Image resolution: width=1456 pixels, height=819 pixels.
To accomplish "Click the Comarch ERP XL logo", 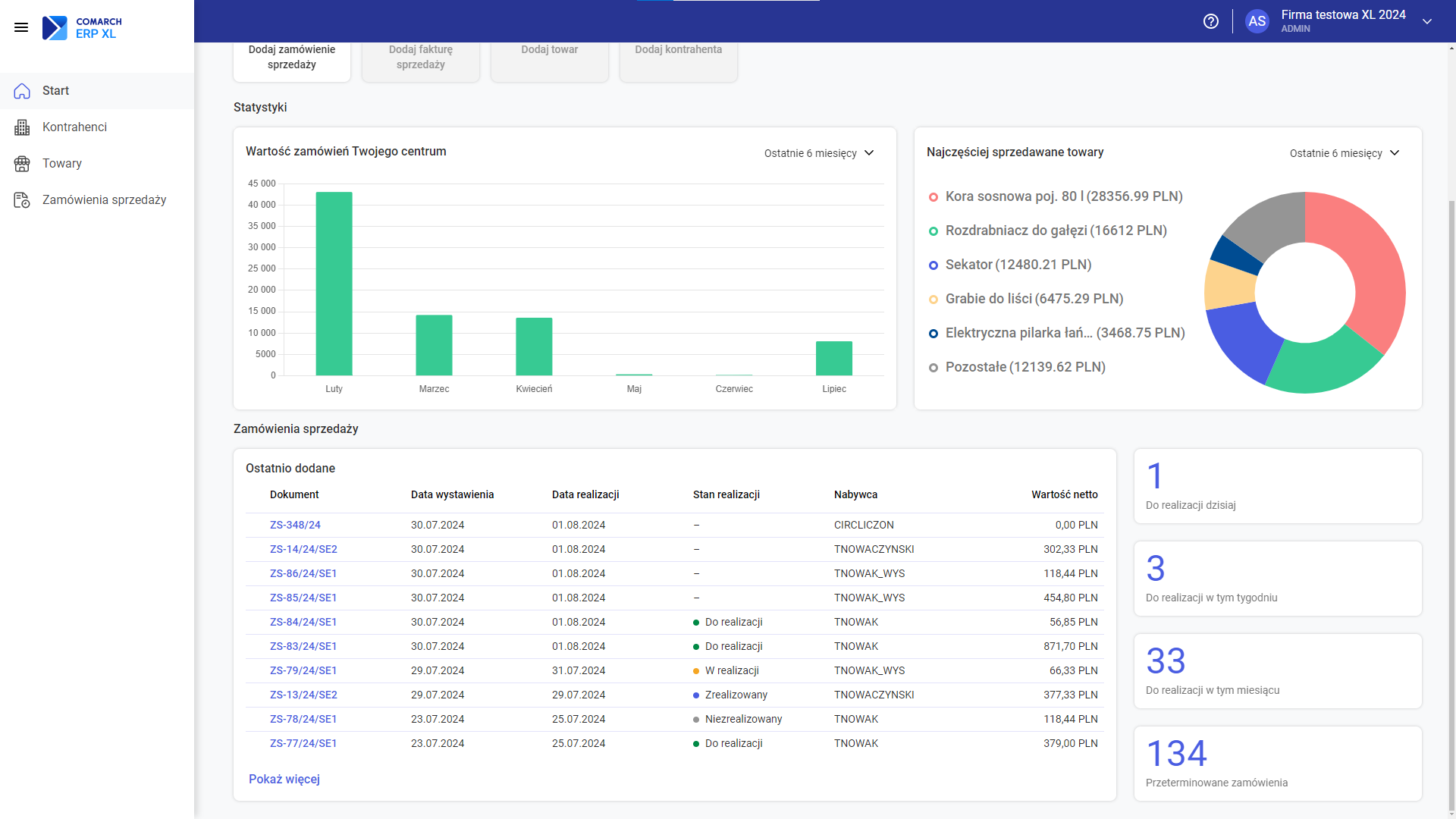I will coord(82,27).
